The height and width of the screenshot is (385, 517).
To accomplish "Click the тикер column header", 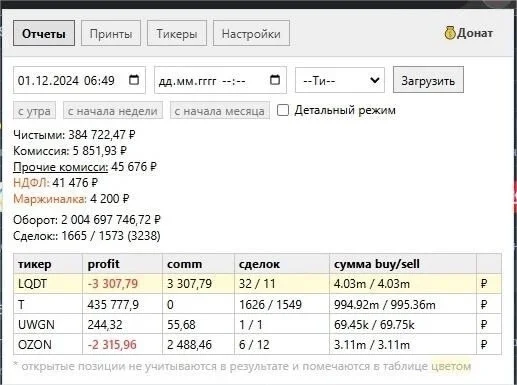I will [48, 264].
